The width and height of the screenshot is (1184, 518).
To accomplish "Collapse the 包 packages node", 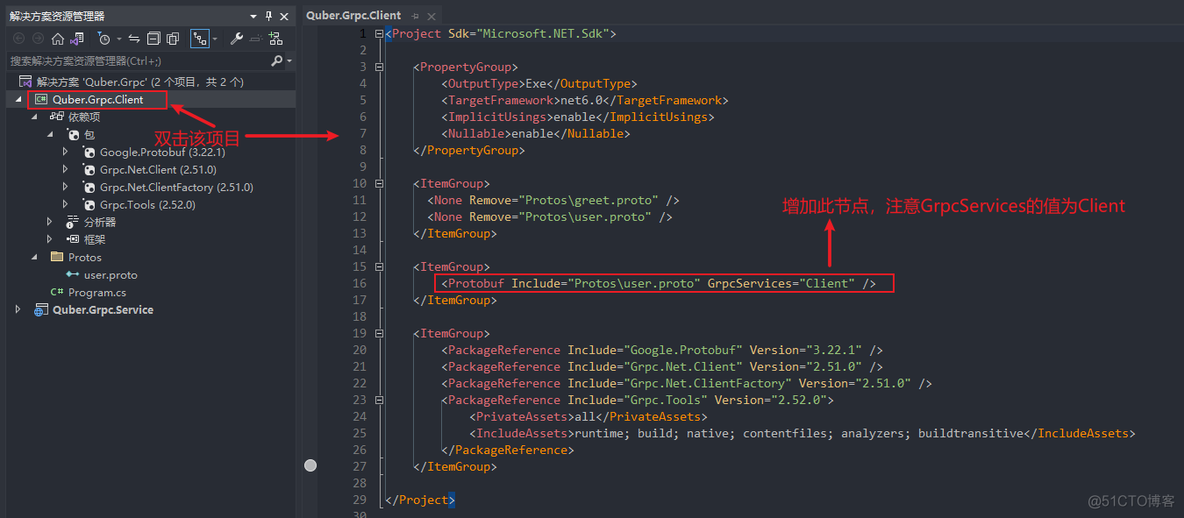I will tap(50, 134).
